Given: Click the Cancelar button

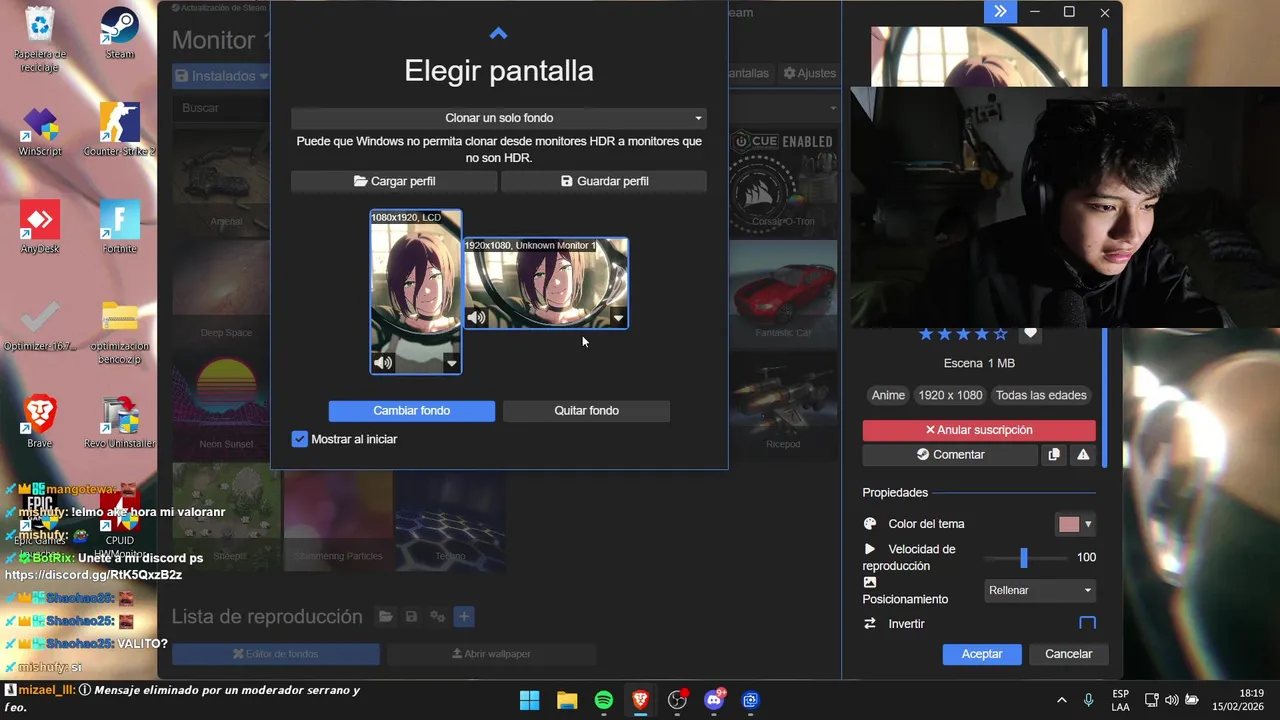Looking at the screenshot, I should (1069, 654).
